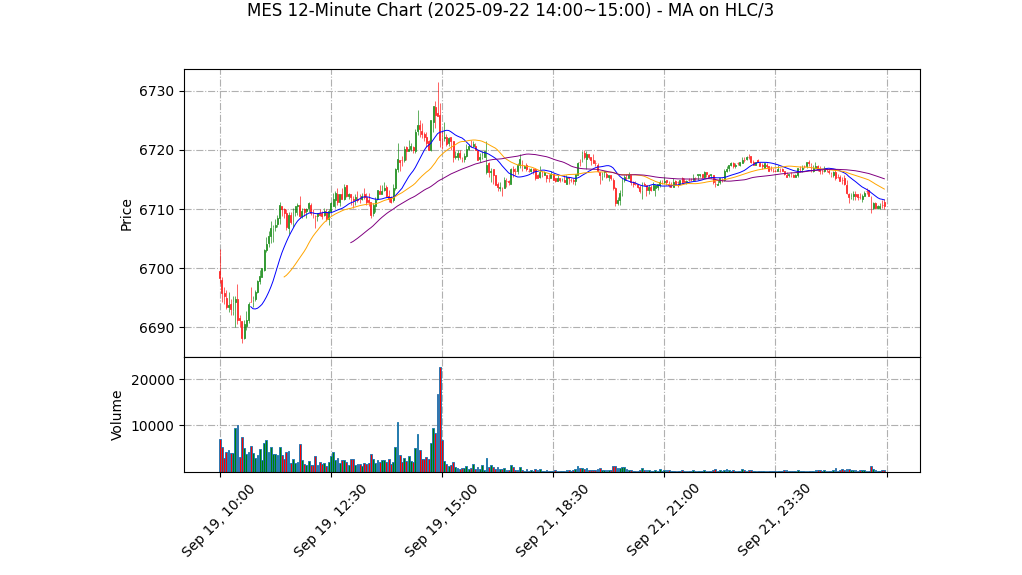The image size is (1022, 575).
Task: Click the 'Sep 19, 15:00' time label
Action: [441, 520]
